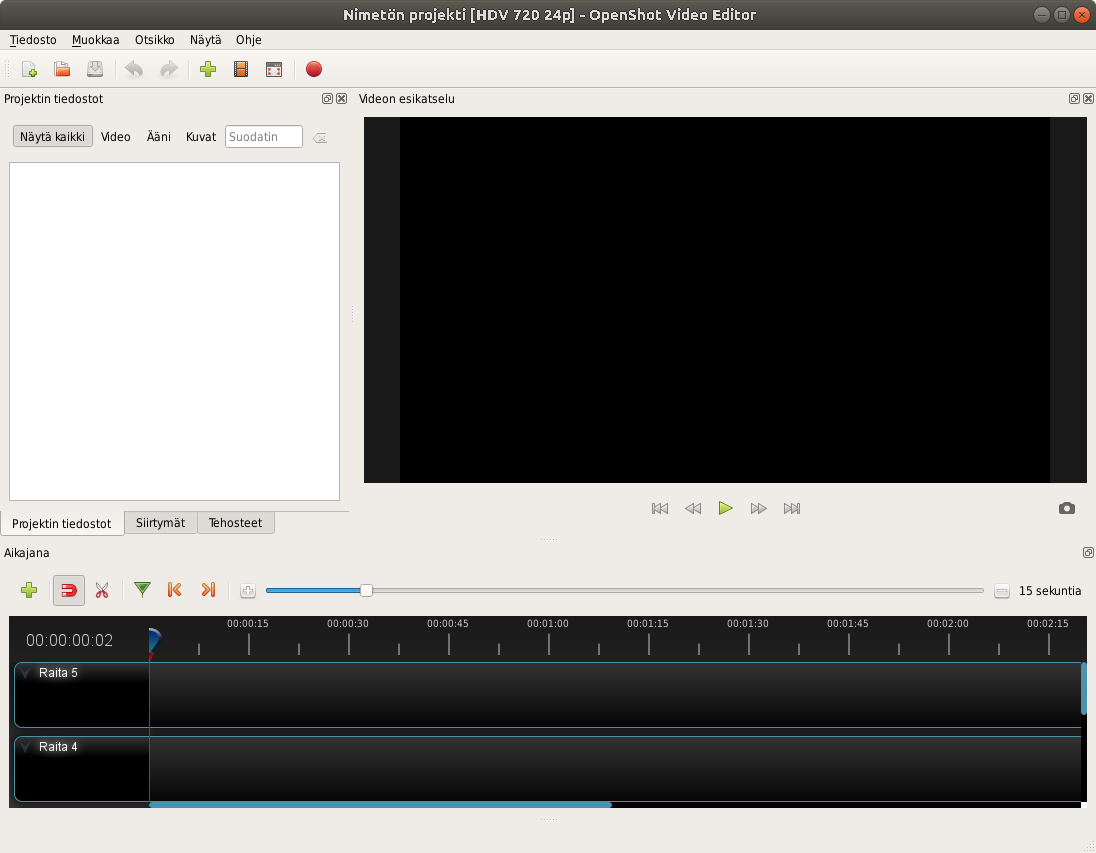Screen dimensions: 1096x853
Task: Add a marker with green triangle icon
Action: click(142, 590)
